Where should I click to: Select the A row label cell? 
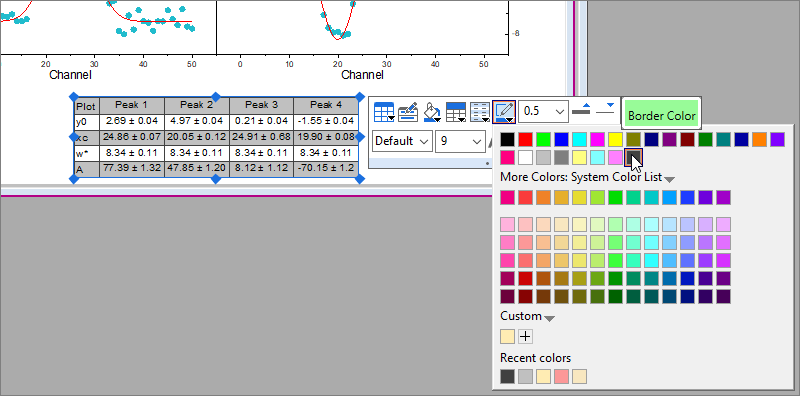(x=86, y=169)
